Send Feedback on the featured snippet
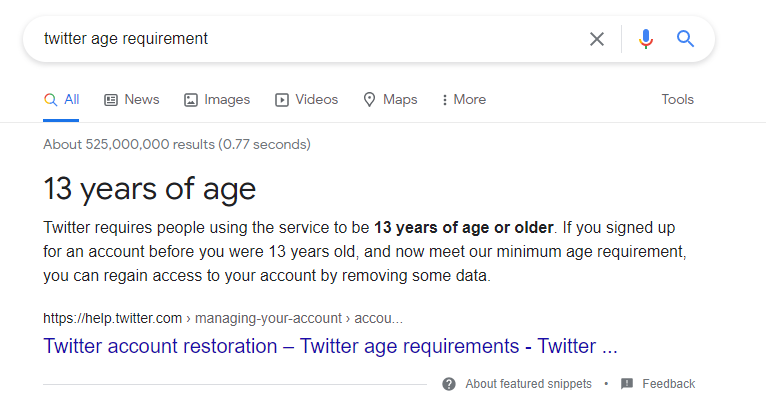The image size is (766, 405). tap(668, 384)
